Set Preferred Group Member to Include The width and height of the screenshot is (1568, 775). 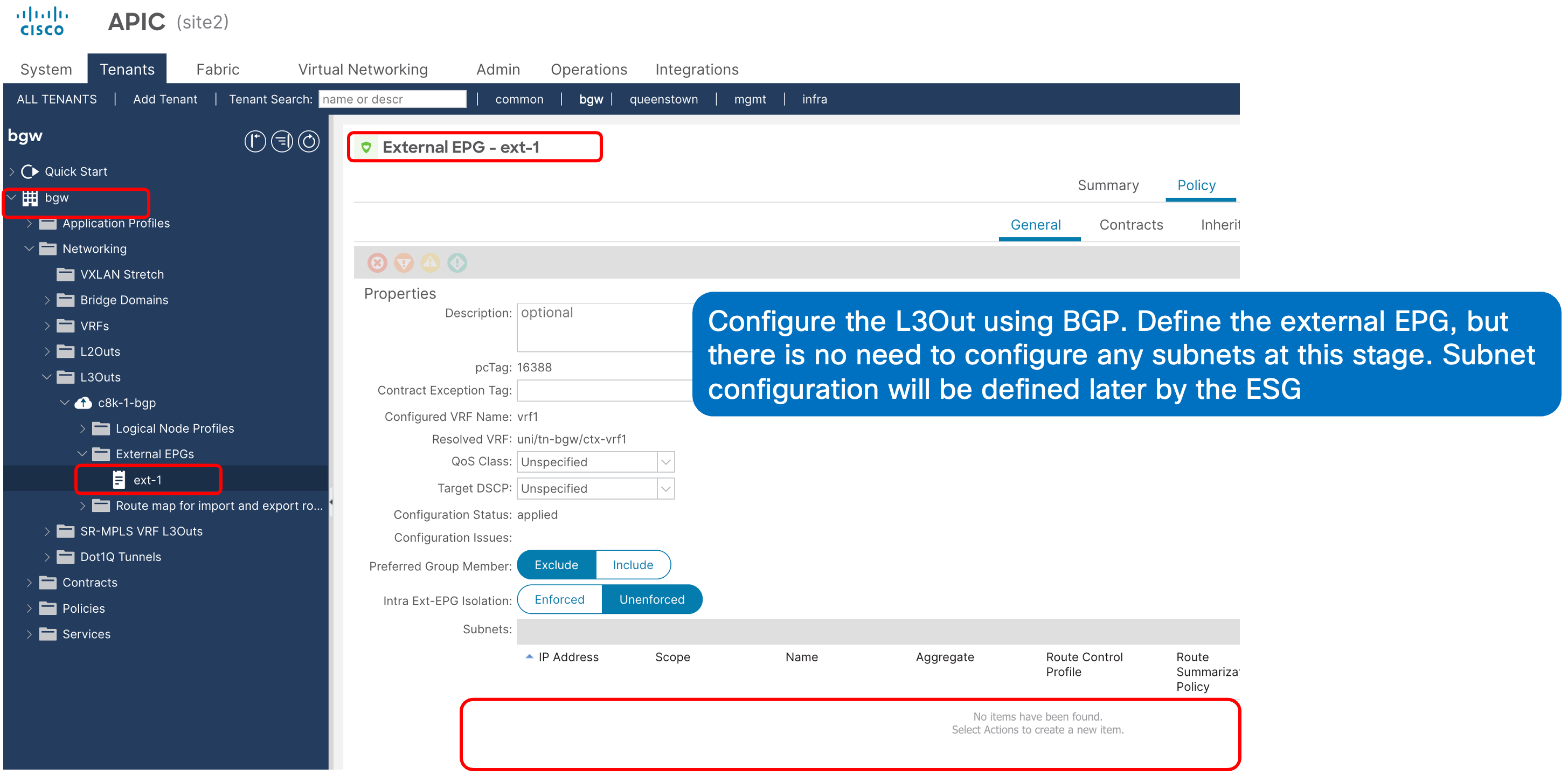(x=633, y=565)
